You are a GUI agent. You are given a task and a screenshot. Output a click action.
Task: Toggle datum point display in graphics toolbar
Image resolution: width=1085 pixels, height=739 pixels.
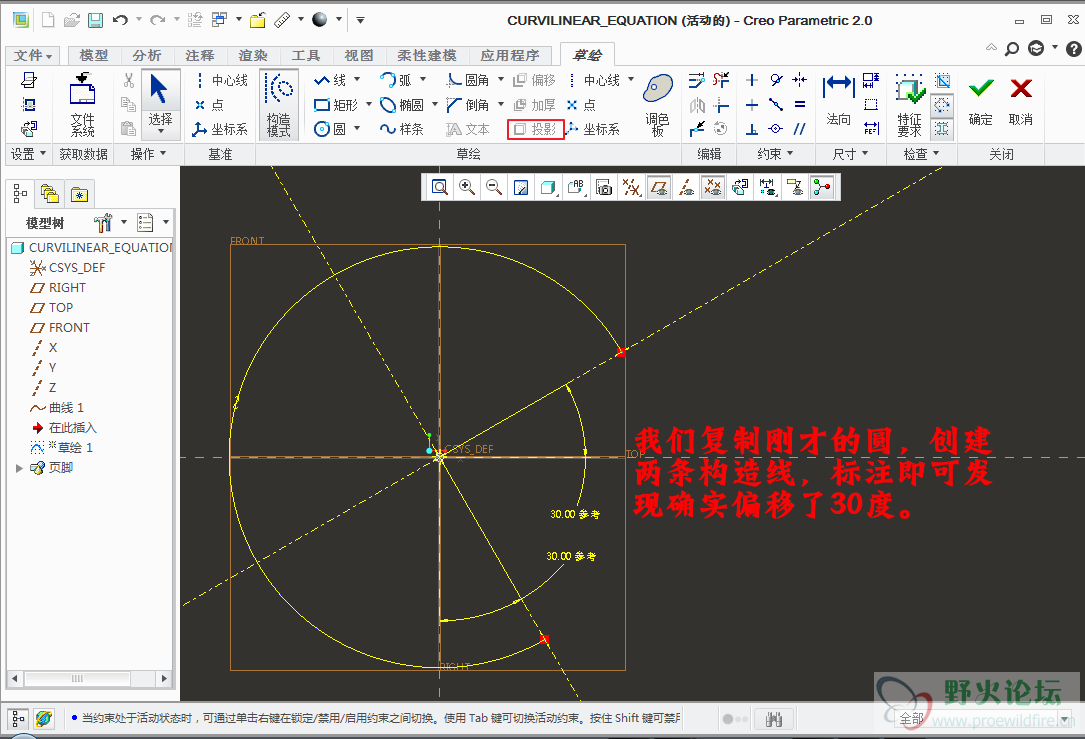point(713,187)
